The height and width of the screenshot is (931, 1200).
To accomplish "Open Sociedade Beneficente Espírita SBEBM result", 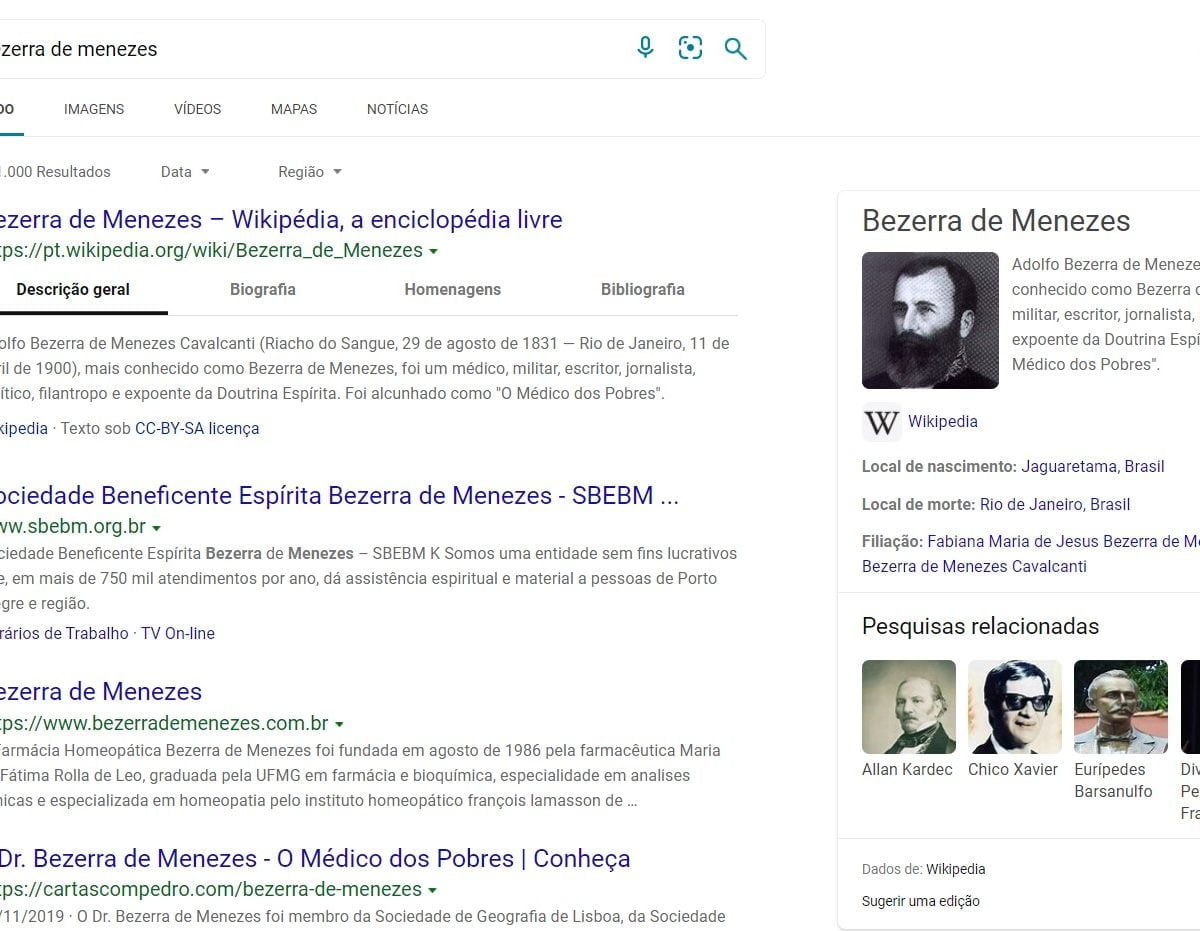I will (x=338, y=495).
